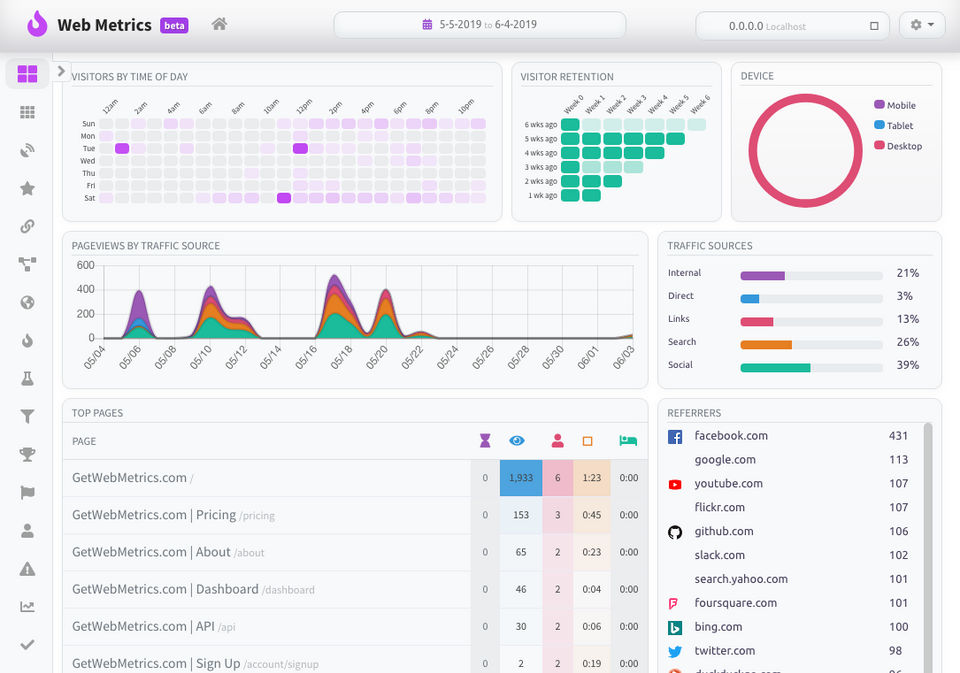Open GetWebMetrics.com | About page row
The width and height of the screenshot is (960, 673).
tap(355, 552)
